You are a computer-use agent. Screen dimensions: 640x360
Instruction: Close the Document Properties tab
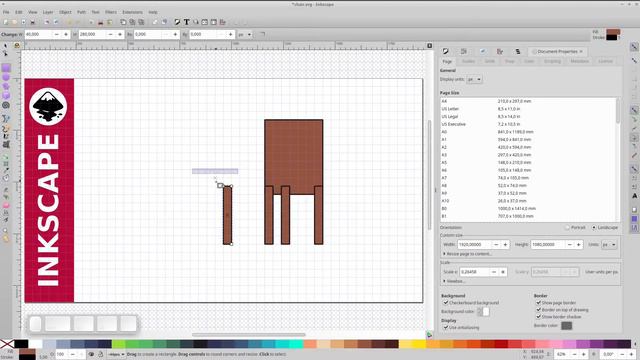pos(581,51)
